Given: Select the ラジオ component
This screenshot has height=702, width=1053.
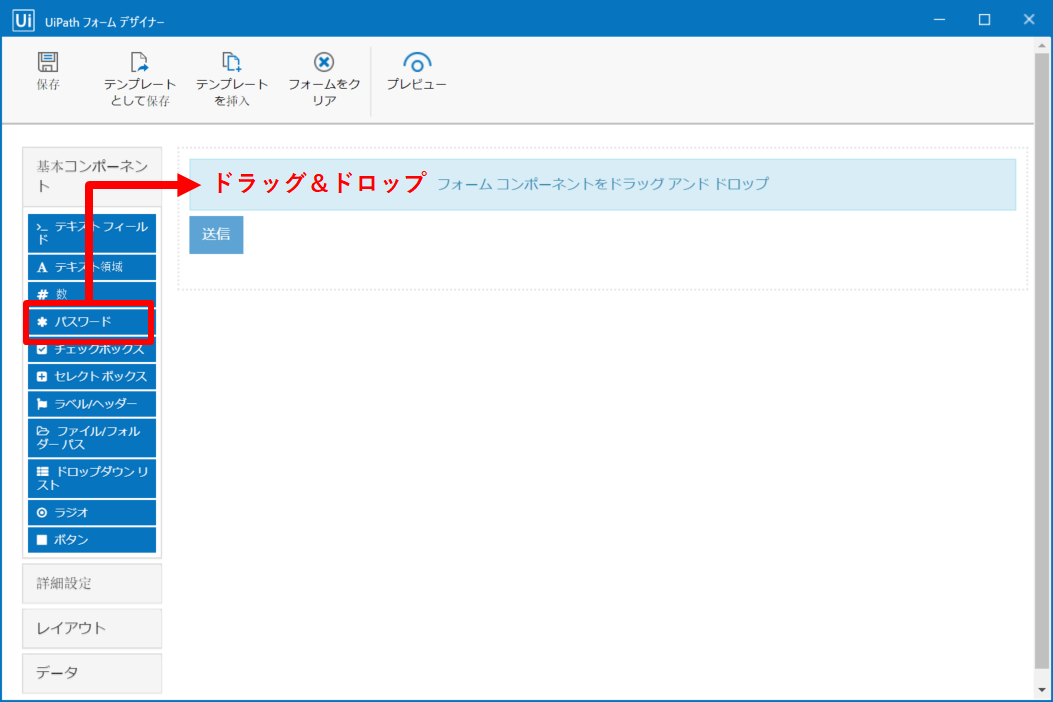Looking at the screenshot, I should click(x=91, y=512).
